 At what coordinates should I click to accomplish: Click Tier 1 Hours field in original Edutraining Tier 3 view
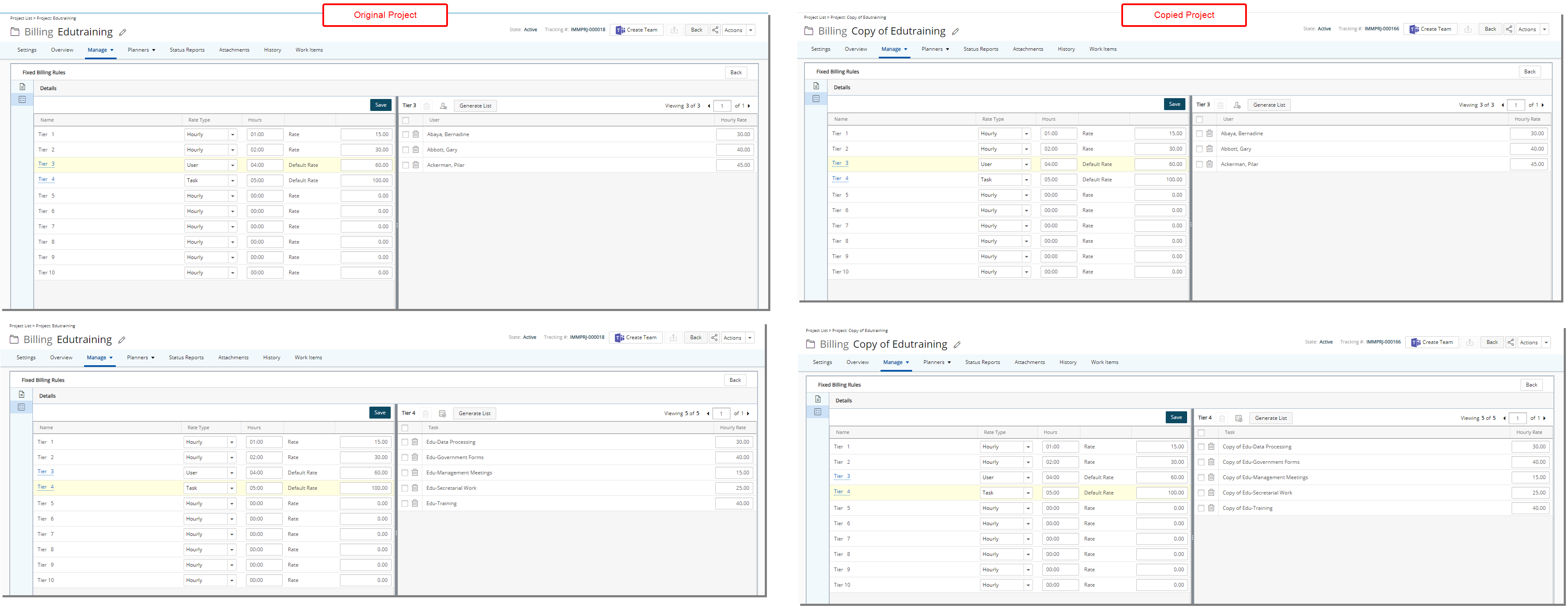(265, 134)
